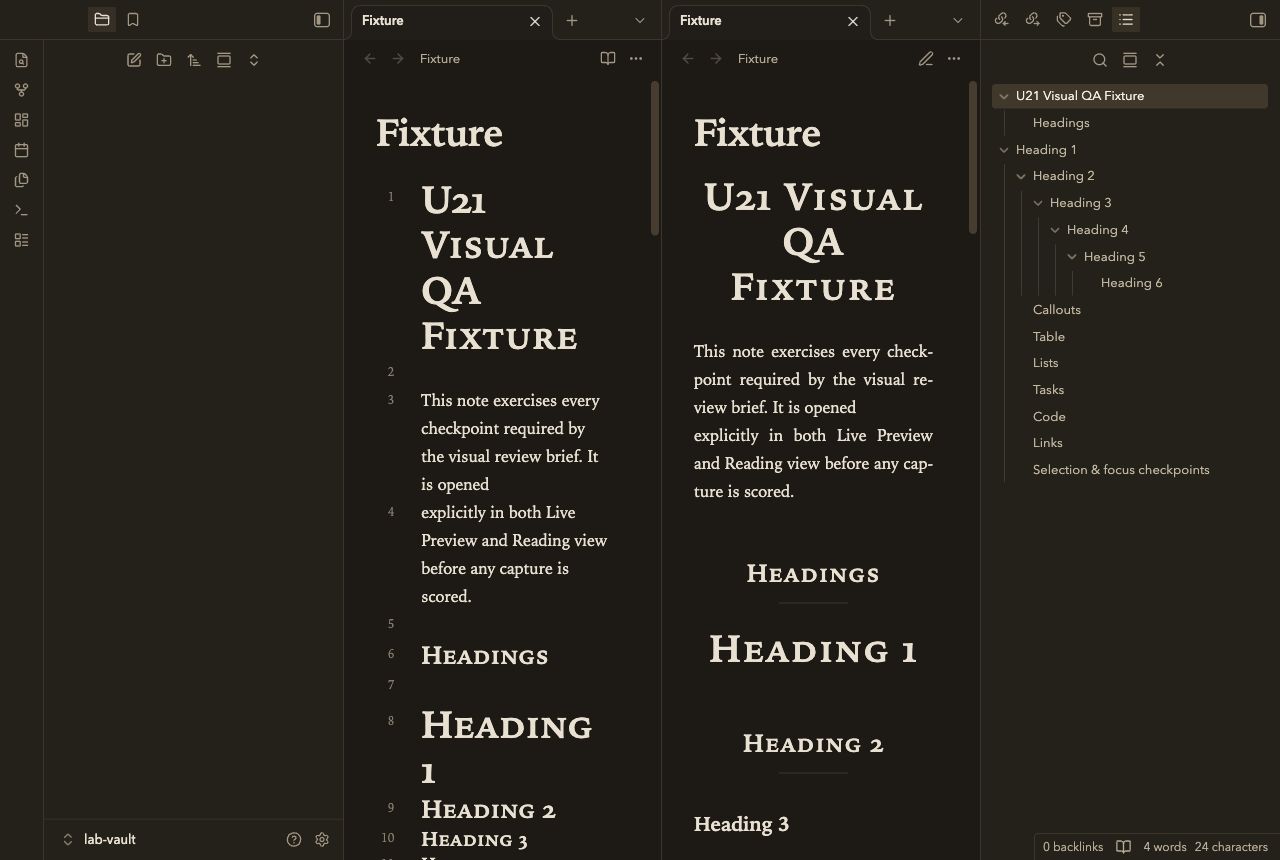Open help from the vault footer
The image size is (1280, 860).
click(294, 840)
